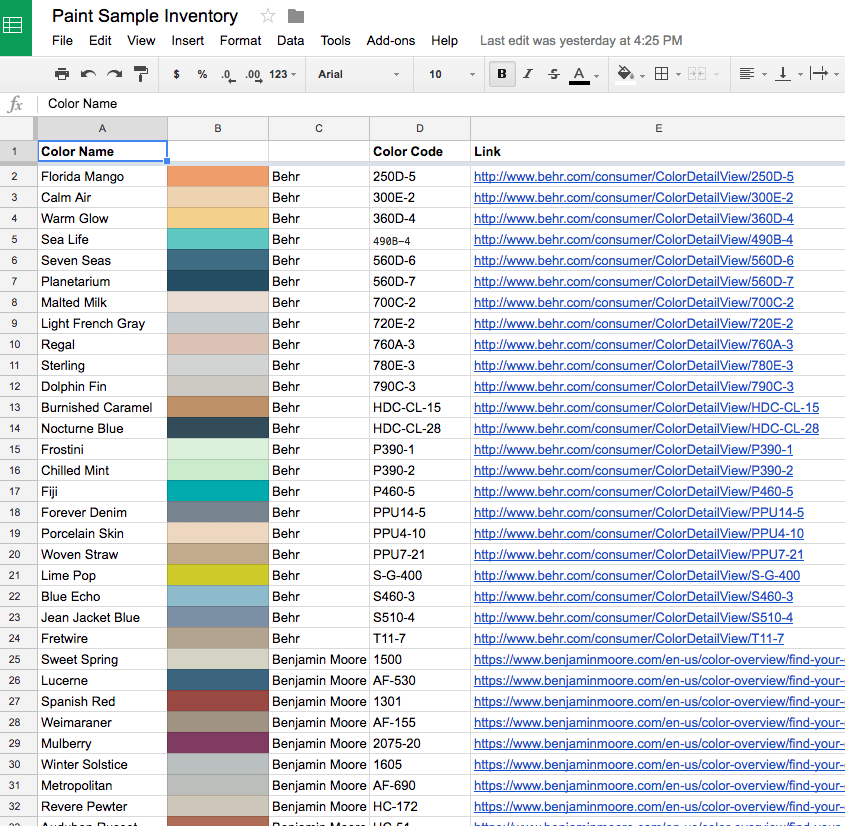The height and width of the screenshot is (826, 845).
Task: Open horizontal align options
Action: point(747,74)
